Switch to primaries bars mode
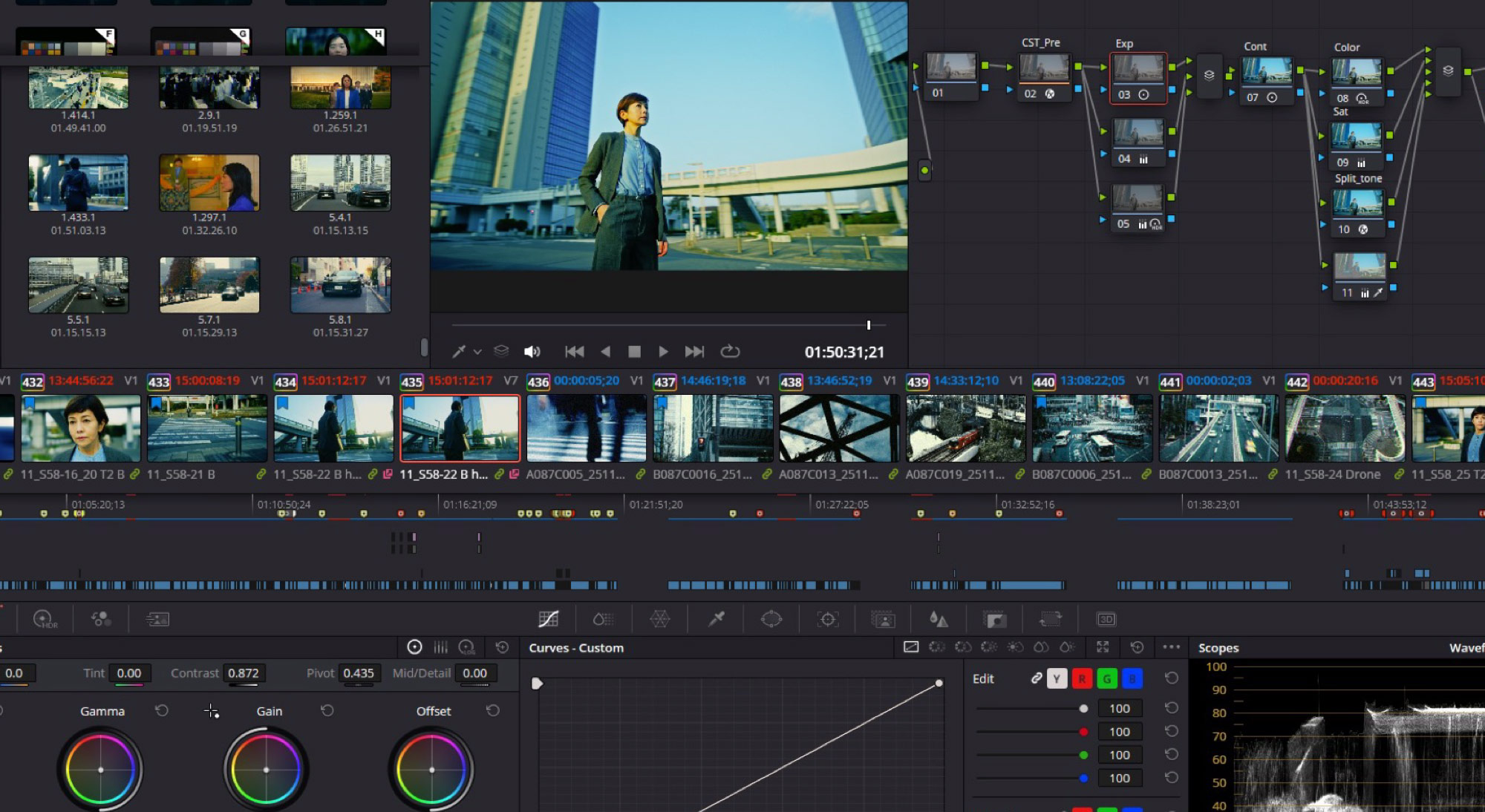This screenshot has height=812, width=1485. [440, 647]
